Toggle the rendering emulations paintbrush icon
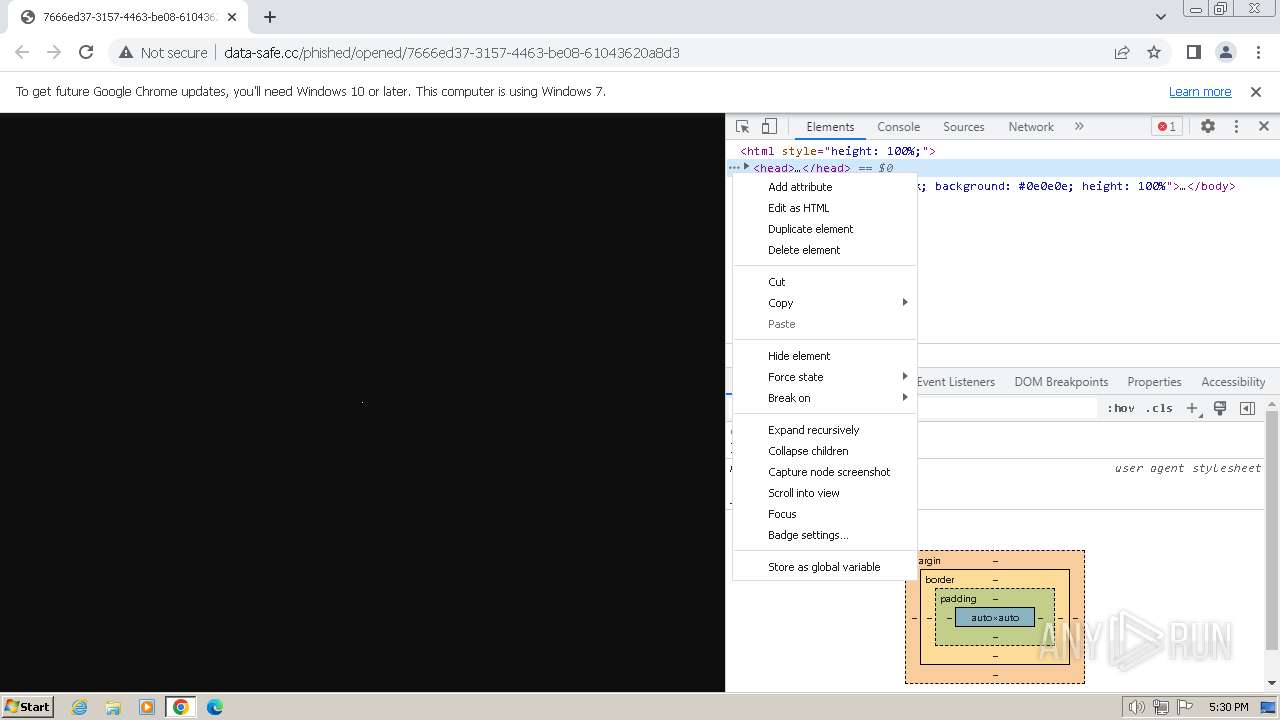Screen dimensions: 1280x720 [x=1220, y=408]
